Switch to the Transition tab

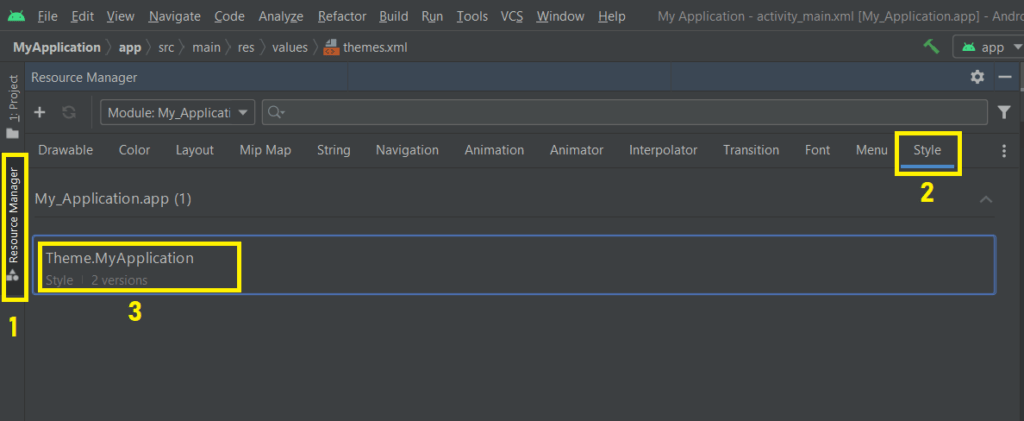(751, 150)
